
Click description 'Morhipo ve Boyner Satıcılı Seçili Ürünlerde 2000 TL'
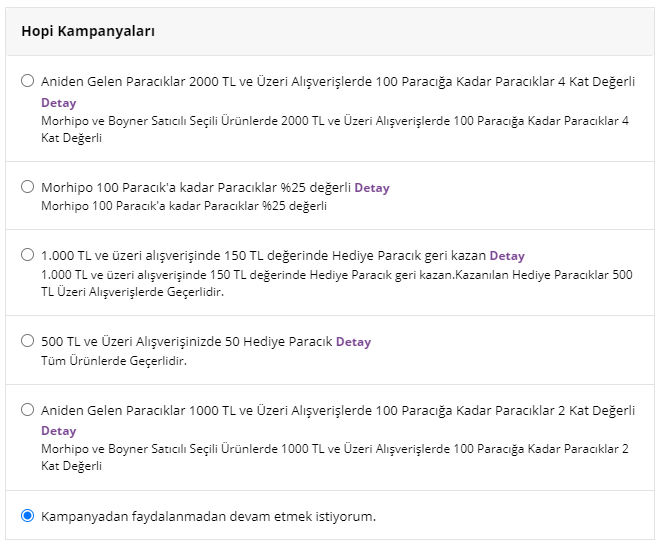pyautogui.click(x=335, y=129)
